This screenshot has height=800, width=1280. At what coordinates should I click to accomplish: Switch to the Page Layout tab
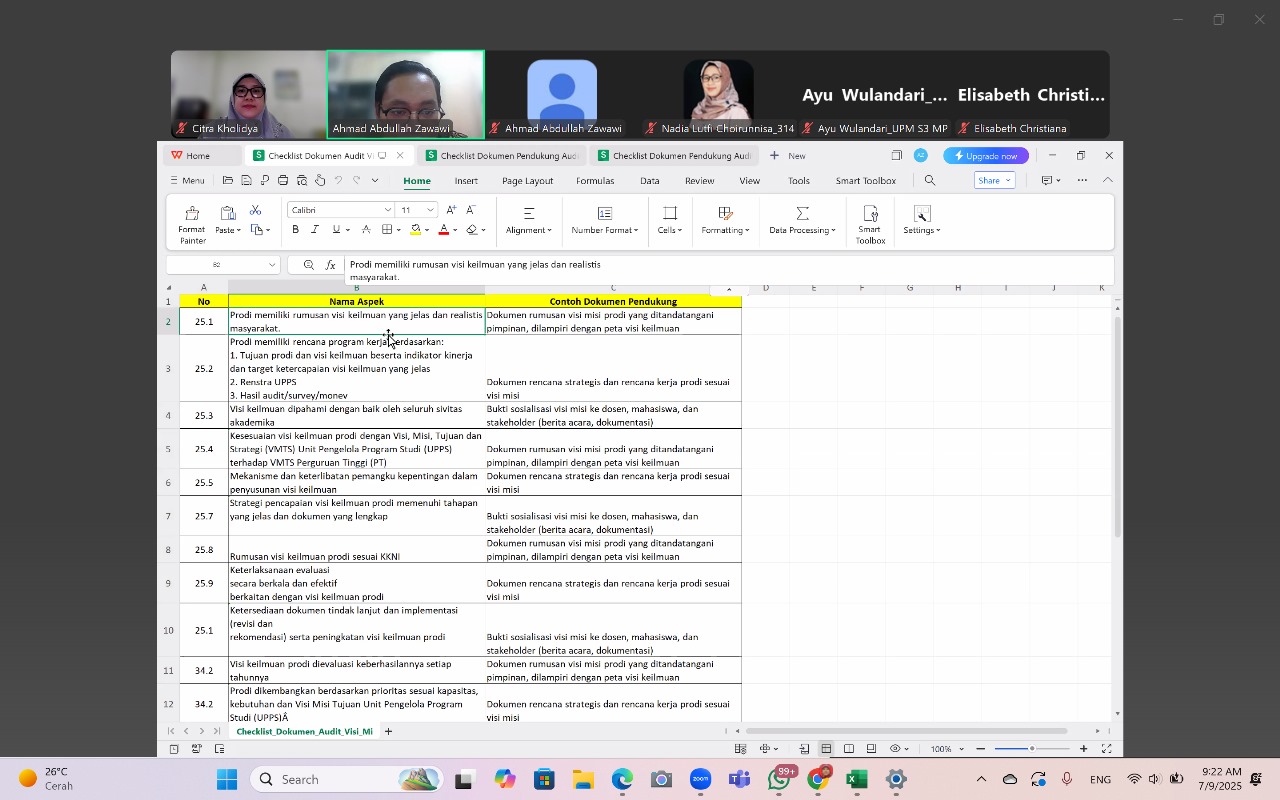pos(527,181)
